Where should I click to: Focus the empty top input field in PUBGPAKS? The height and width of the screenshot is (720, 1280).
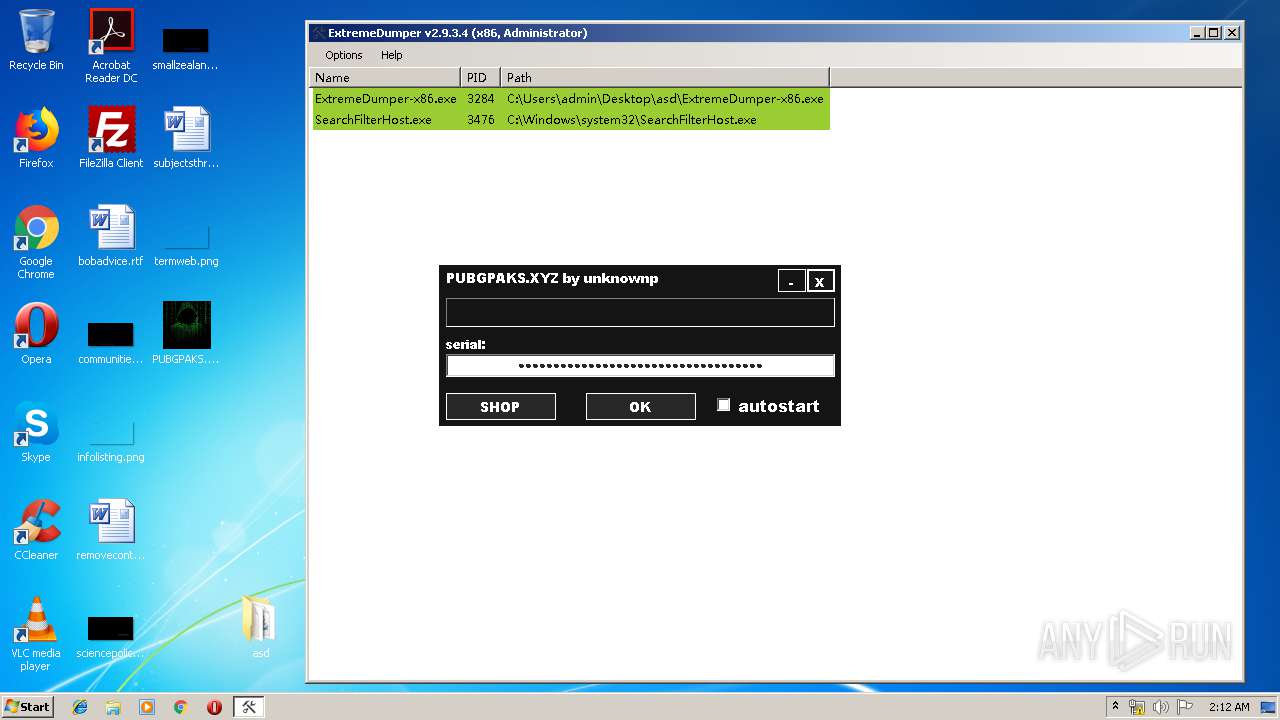[x=640, y=312]
